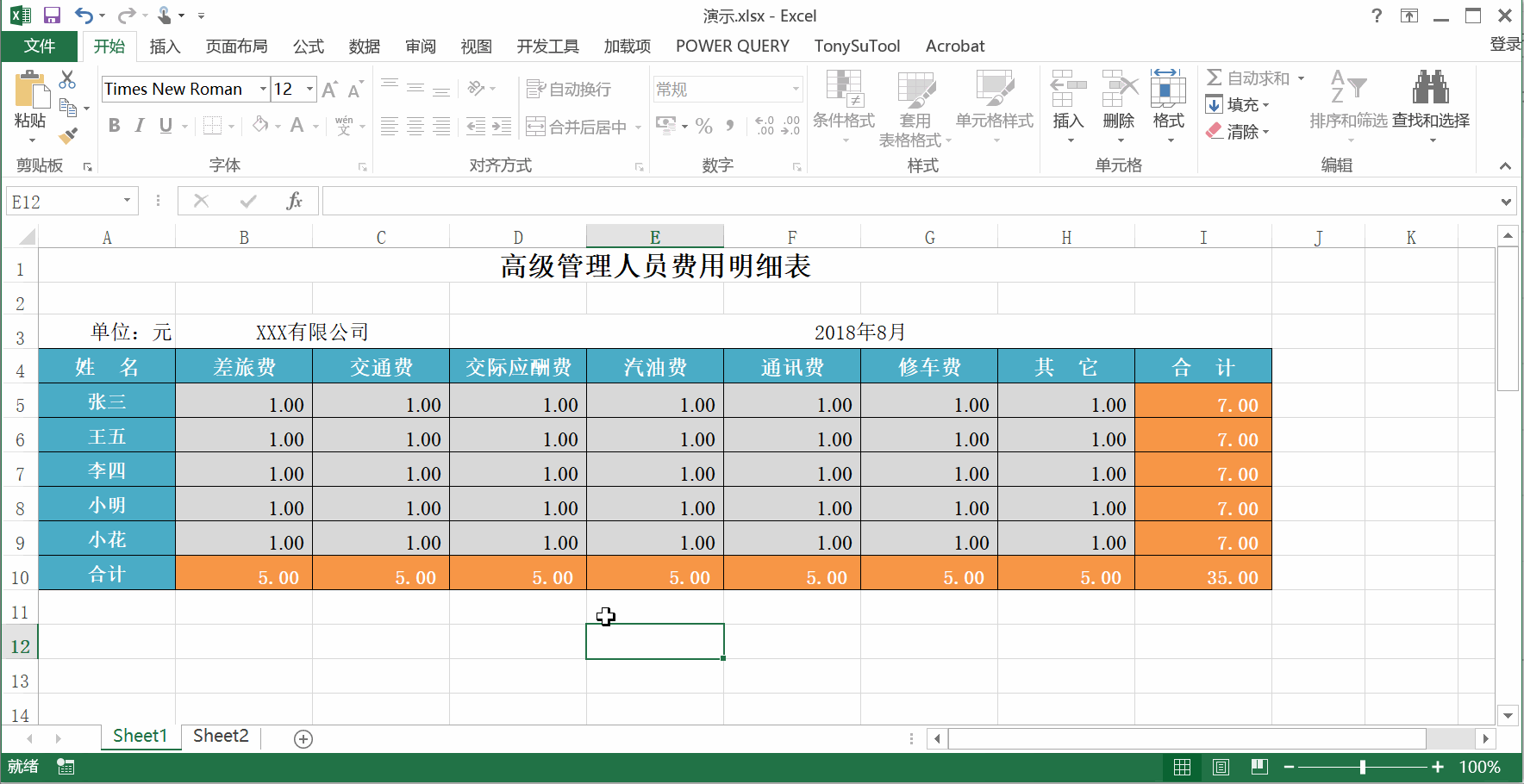Click the 自动换行 wrap text icon
This screenshot has height=784, width=1524.
(569, 89)
